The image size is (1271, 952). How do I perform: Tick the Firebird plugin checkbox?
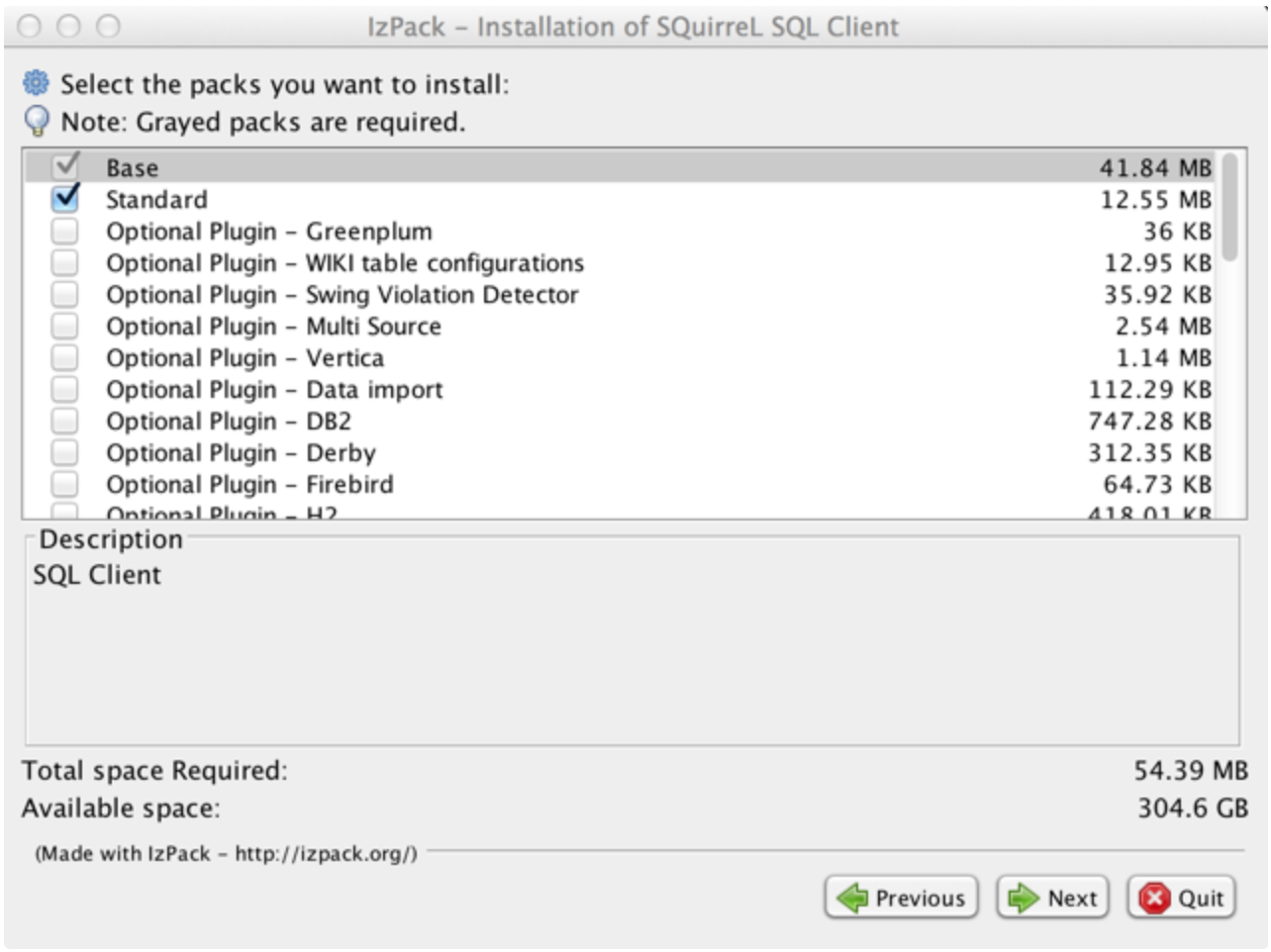click(x=65, y=484)
